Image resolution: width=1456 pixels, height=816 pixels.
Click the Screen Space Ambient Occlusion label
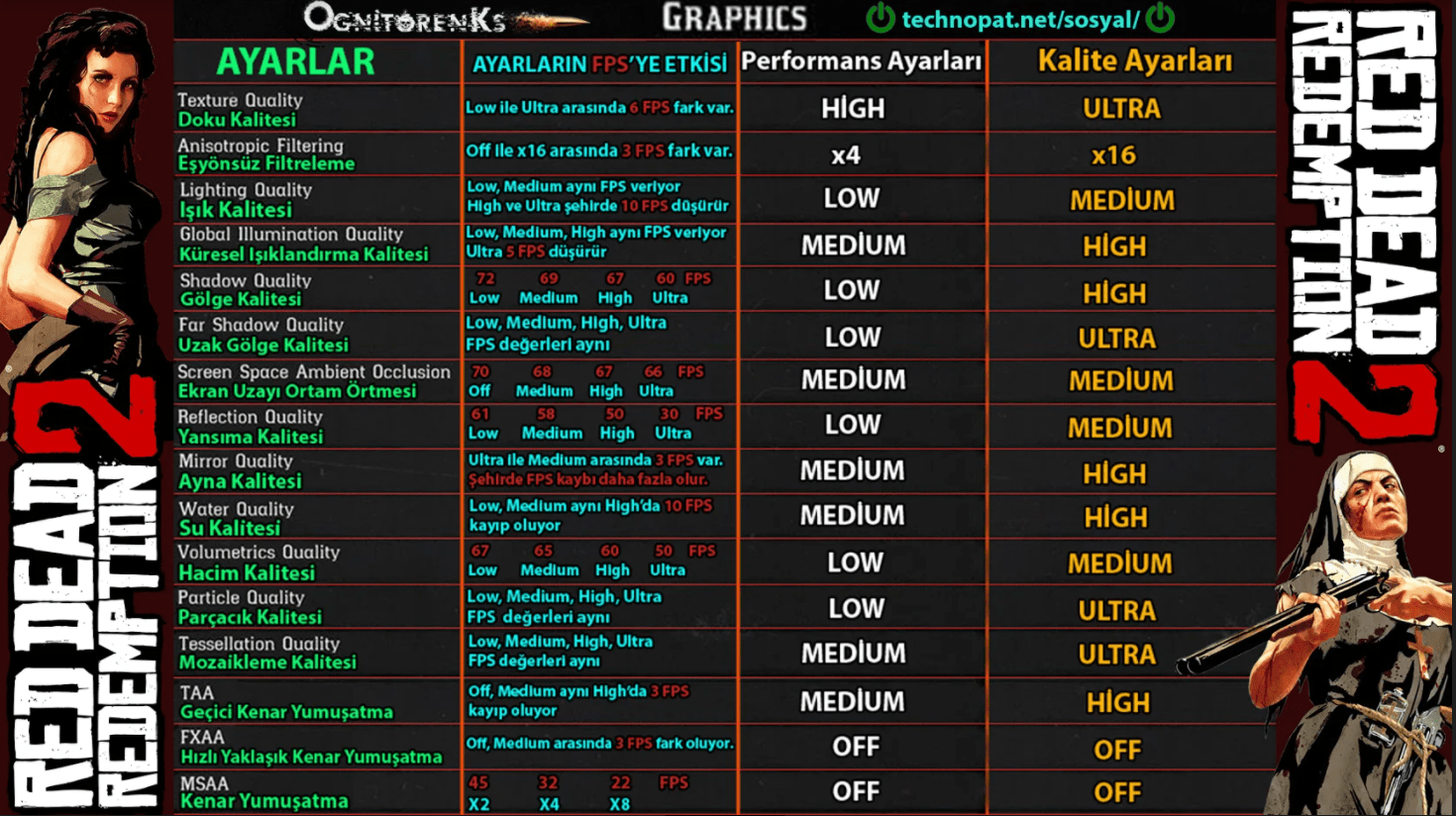tap(314, 371)
